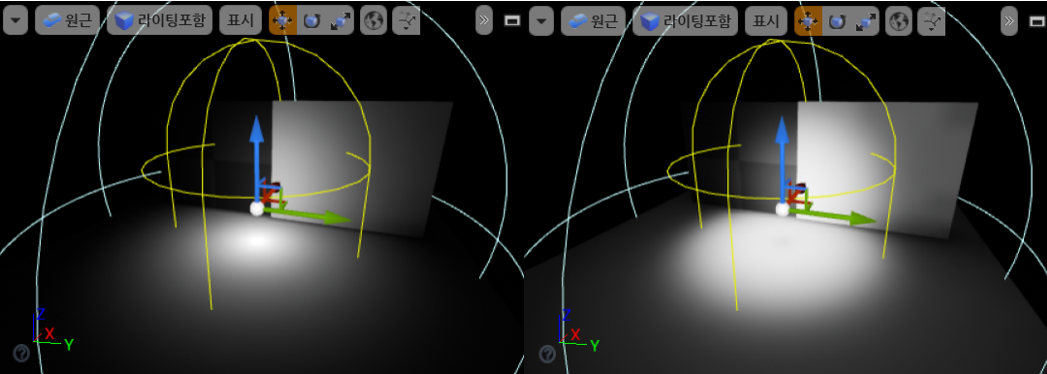Viewport: 1047px width, 374px height.
Task: Toggle world coordinate globe in right viewport
Action: pos(899,21)
